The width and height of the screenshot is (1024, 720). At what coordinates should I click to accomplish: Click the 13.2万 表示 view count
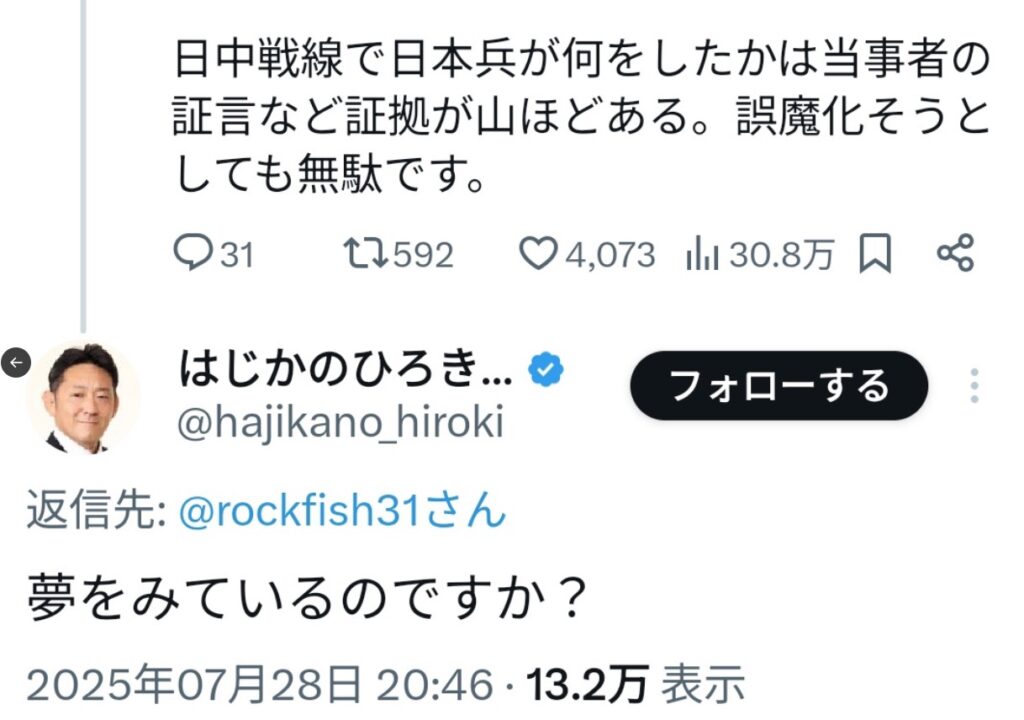pos(635,685)
